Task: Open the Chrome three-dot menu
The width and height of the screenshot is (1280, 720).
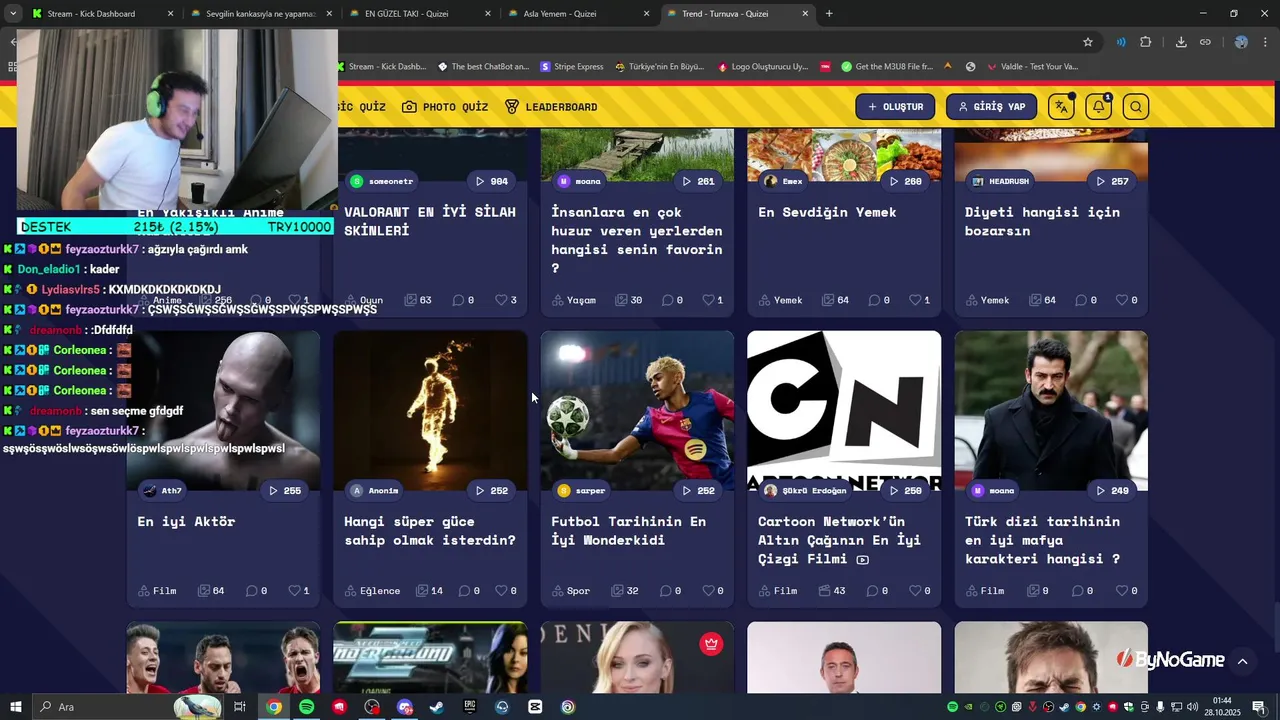Action: [1267, 42]
